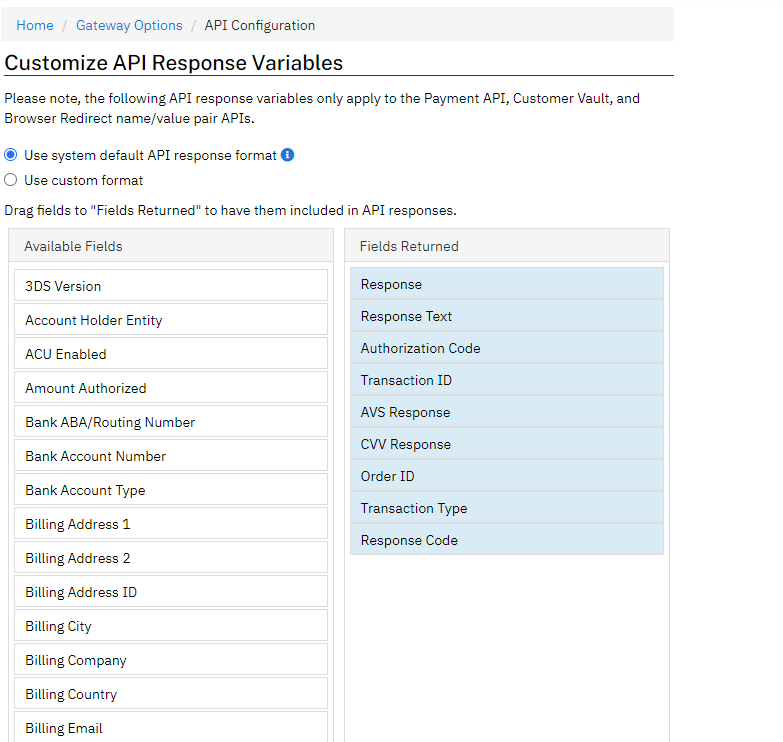Click Response Code returned field

(507, 539)
